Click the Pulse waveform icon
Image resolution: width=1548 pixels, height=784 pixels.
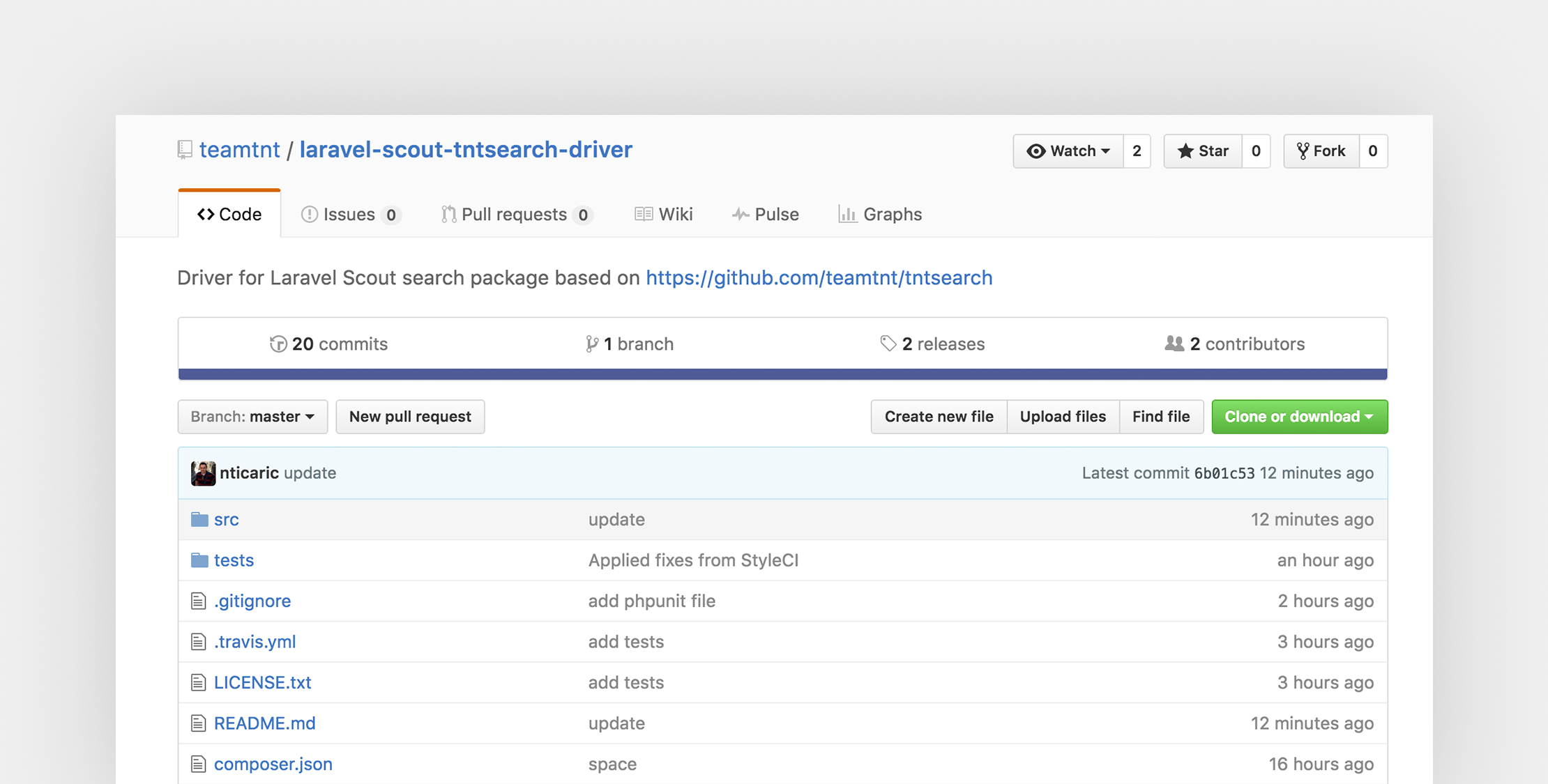tap(741, 215)
